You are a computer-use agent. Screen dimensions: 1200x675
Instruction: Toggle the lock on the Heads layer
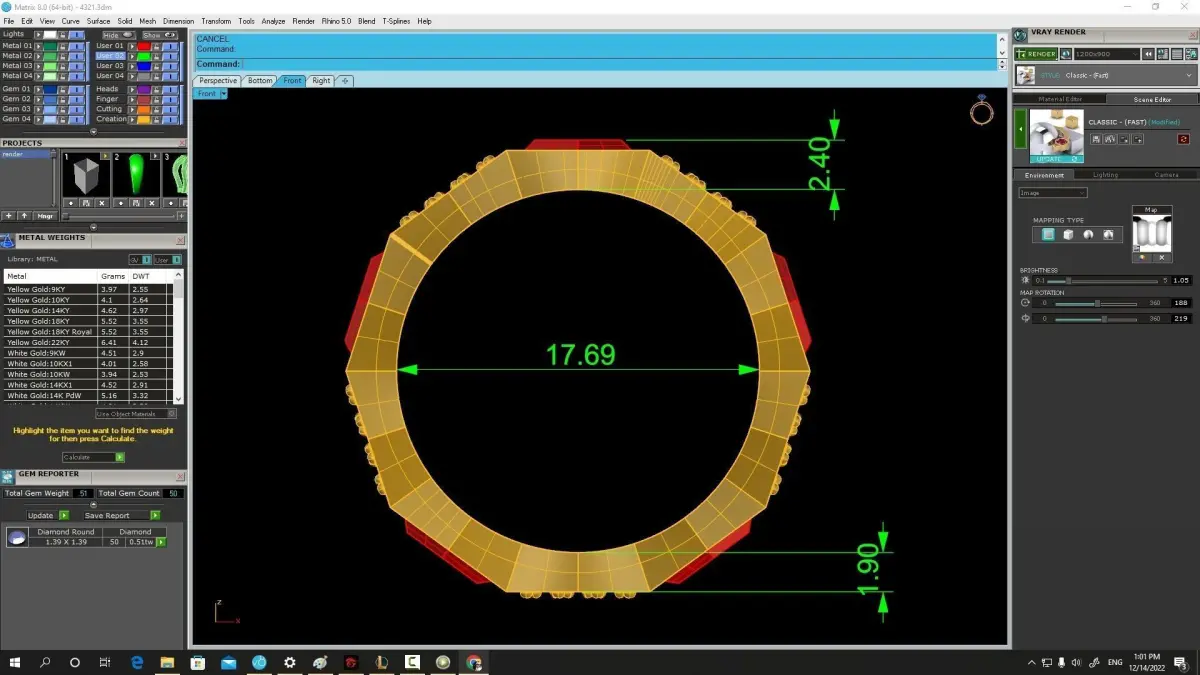pos(156,89)
